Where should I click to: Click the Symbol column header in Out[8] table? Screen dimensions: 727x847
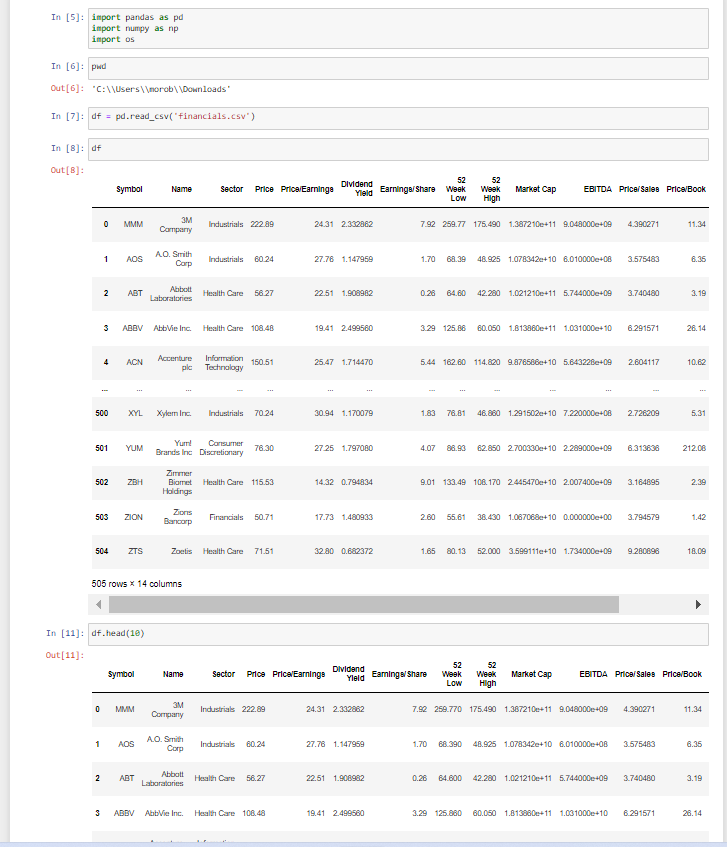pyautogui.click(x=129, y=189)
